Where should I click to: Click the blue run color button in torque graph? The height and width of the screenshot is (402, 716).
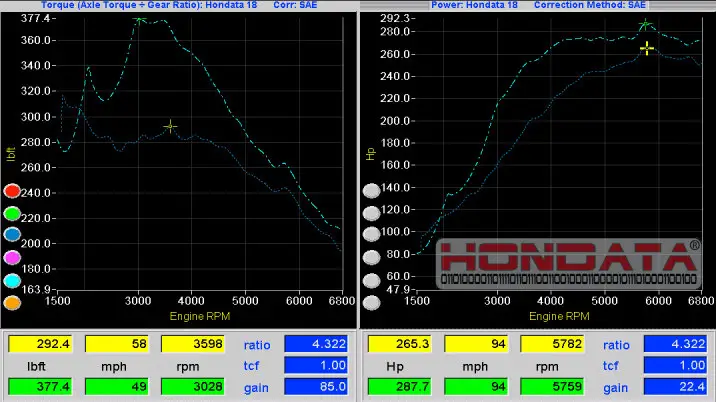[12, 235]
